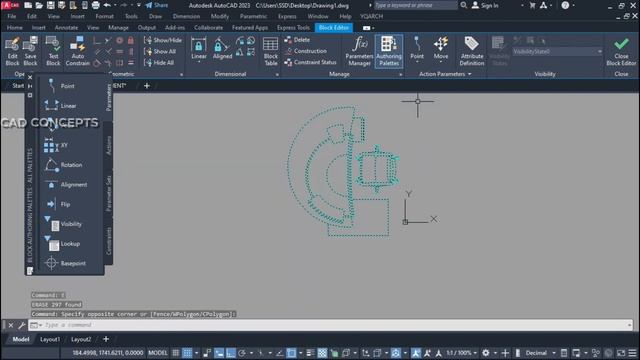
Task: Open the workspace settings gear dropdown
Action: pos(489,353)
